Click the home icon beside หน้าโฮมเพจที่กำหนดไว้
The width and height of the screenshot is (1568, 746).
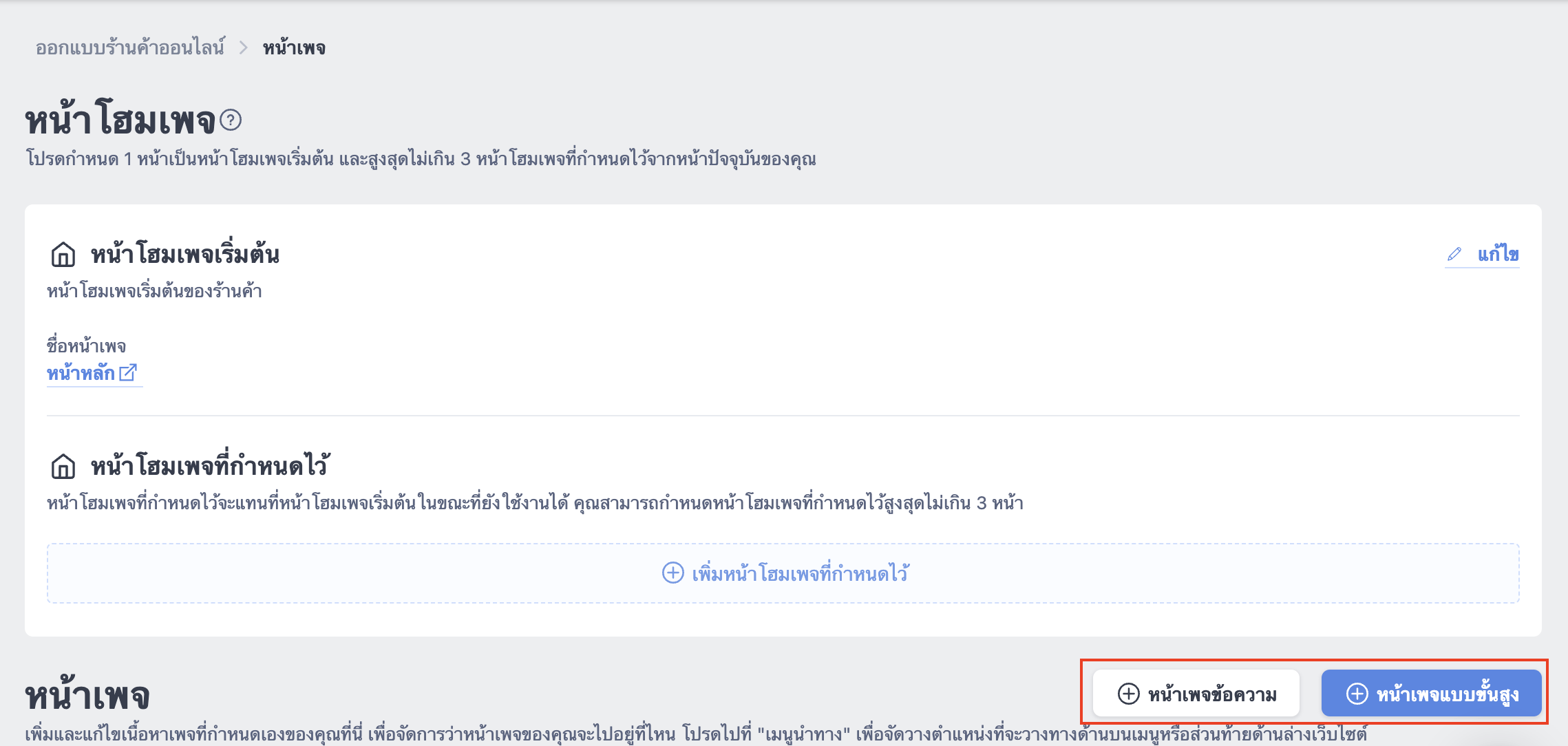[x=63, y=466]
